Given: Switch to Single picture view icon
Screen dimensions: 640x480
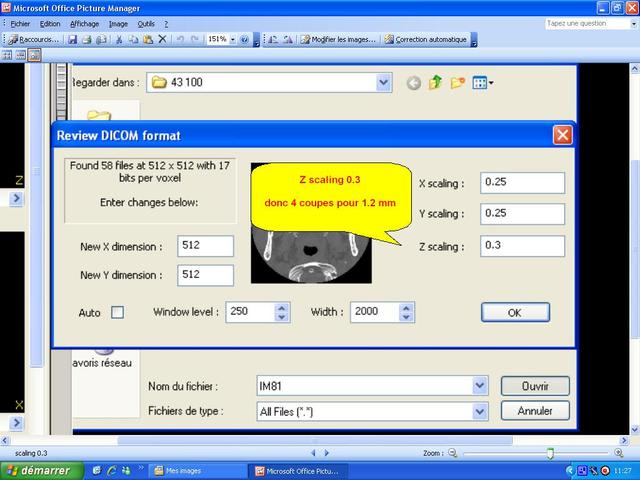Looking at the screenshot, I should point(34,55).
